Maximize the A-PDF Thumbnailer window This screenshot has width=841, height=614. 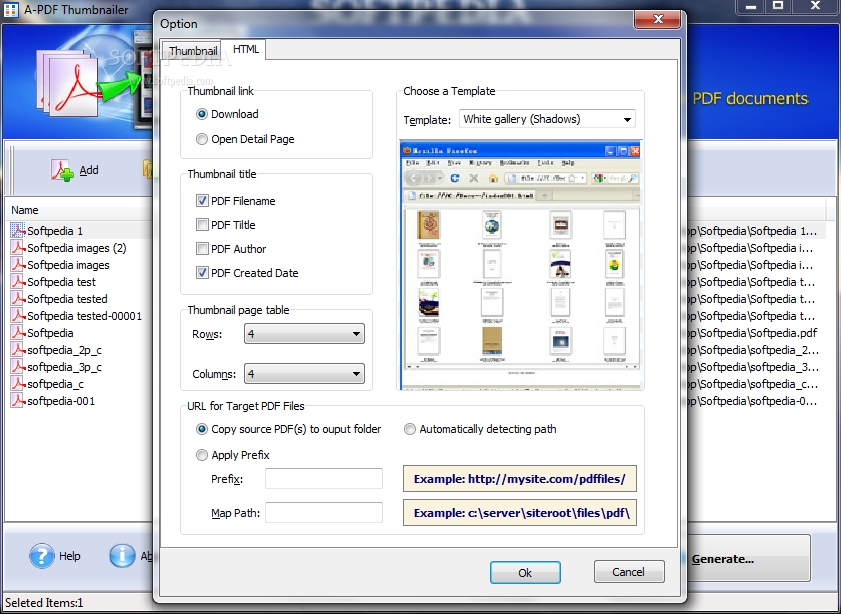(x=778, y=6)
